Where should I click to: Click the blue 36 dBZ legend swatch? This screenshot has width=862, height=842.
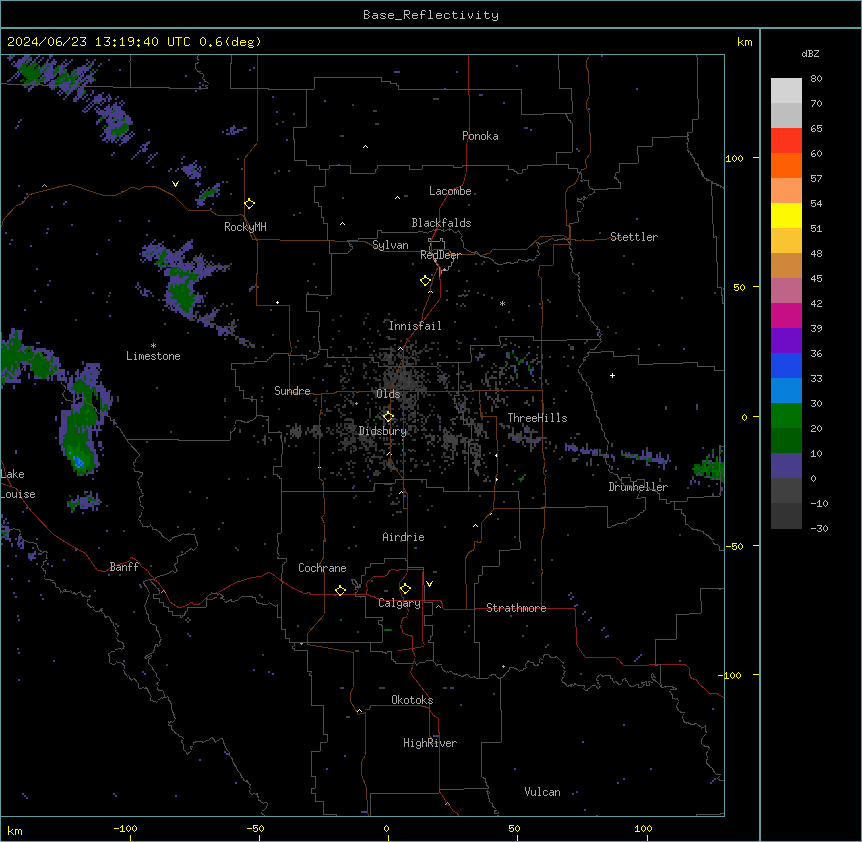tap(786, 365)
